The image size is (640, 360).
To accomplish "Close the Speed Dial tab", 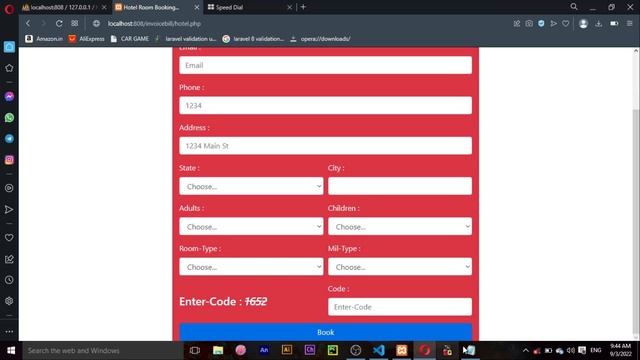I will pyautogui.click(x=289, y=7).
